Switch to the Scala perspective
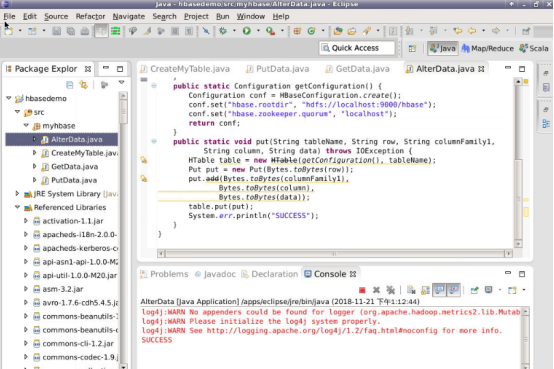 pos(534,48)
